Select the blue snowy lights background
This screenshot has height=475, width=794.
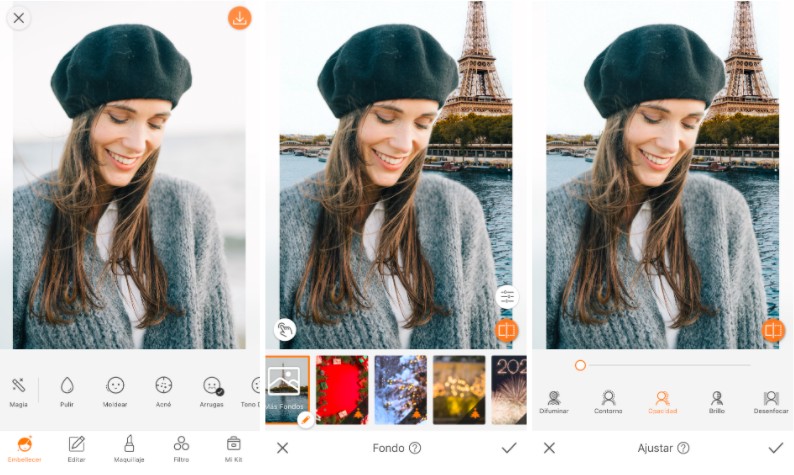point(401,389)
